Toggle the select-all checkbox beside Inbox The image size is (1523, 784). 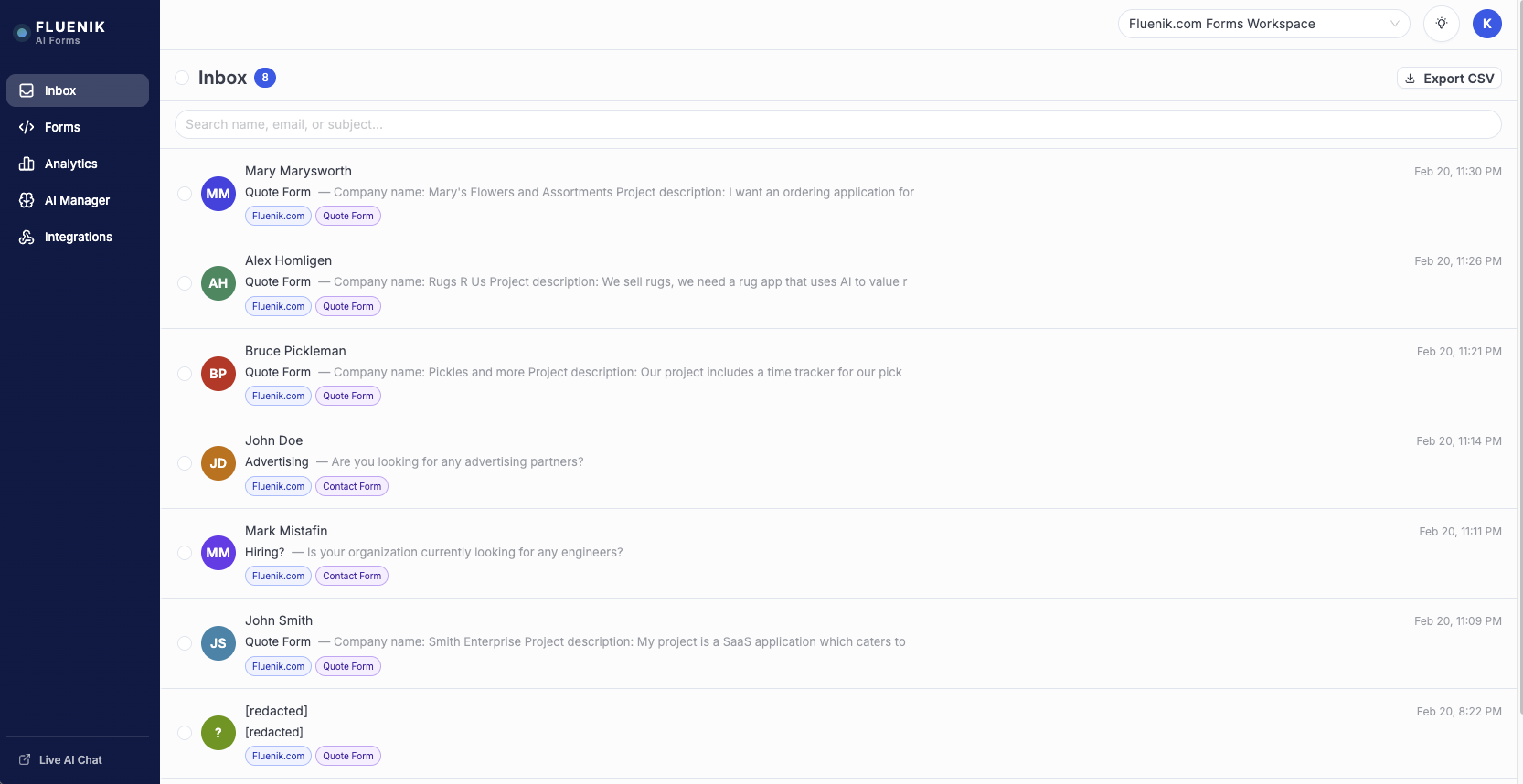point(182,78)
